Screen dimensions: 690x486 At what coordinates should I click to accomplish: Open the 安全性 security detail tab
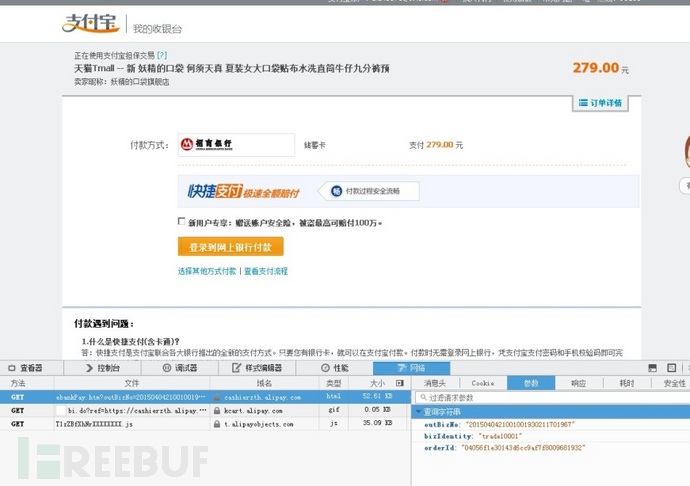[672, 383]
